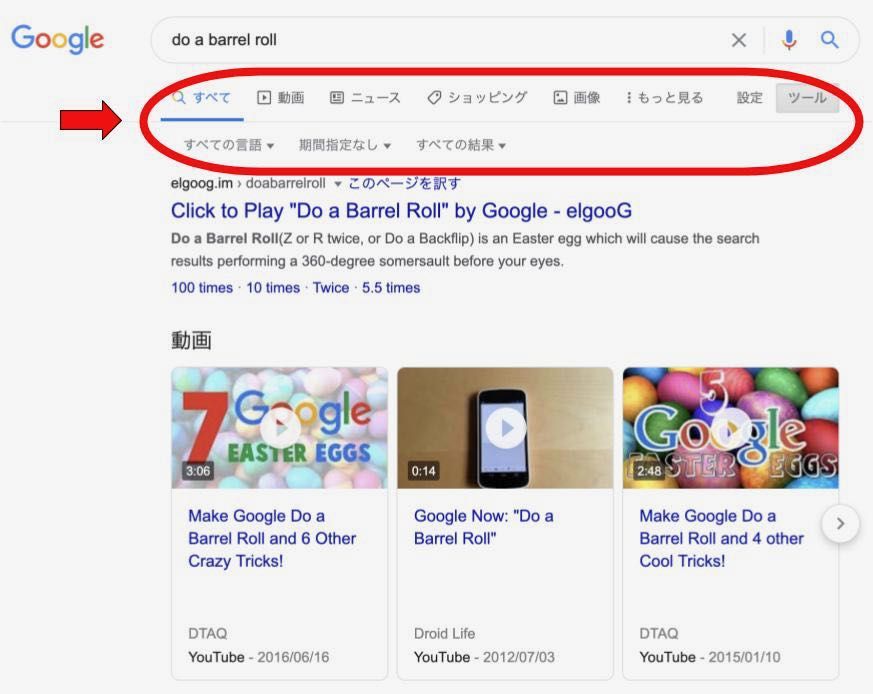Start voice search with microphone icon
Screen dimensions: 873x694
[x=789, y=40]
